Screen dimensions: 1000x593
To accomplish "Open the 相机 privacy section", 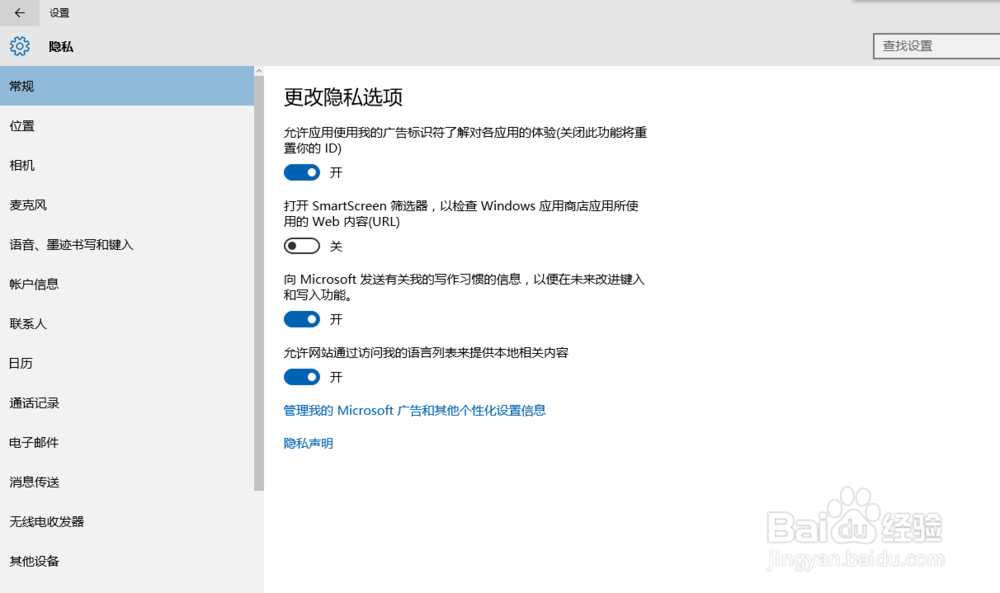I will 127,165.
